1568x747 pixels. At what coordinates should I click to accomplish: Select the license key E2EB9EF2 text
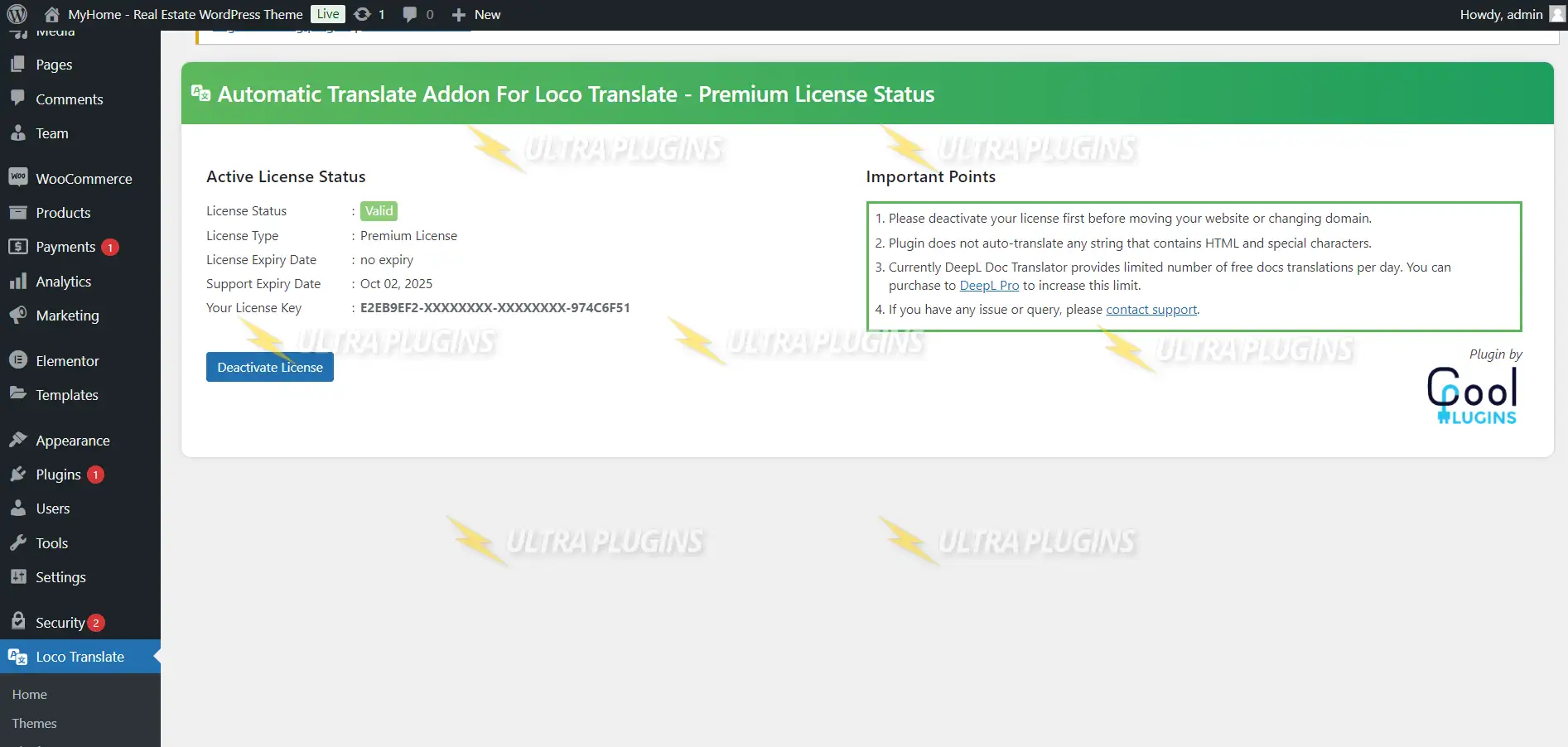tap(495, 307)
